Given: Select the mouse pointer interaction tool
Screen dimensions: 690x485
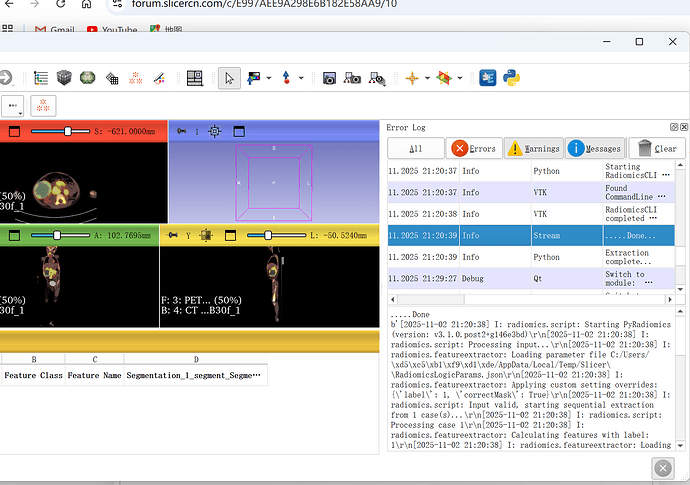Looking at the screenshot, I should [230, 78].
